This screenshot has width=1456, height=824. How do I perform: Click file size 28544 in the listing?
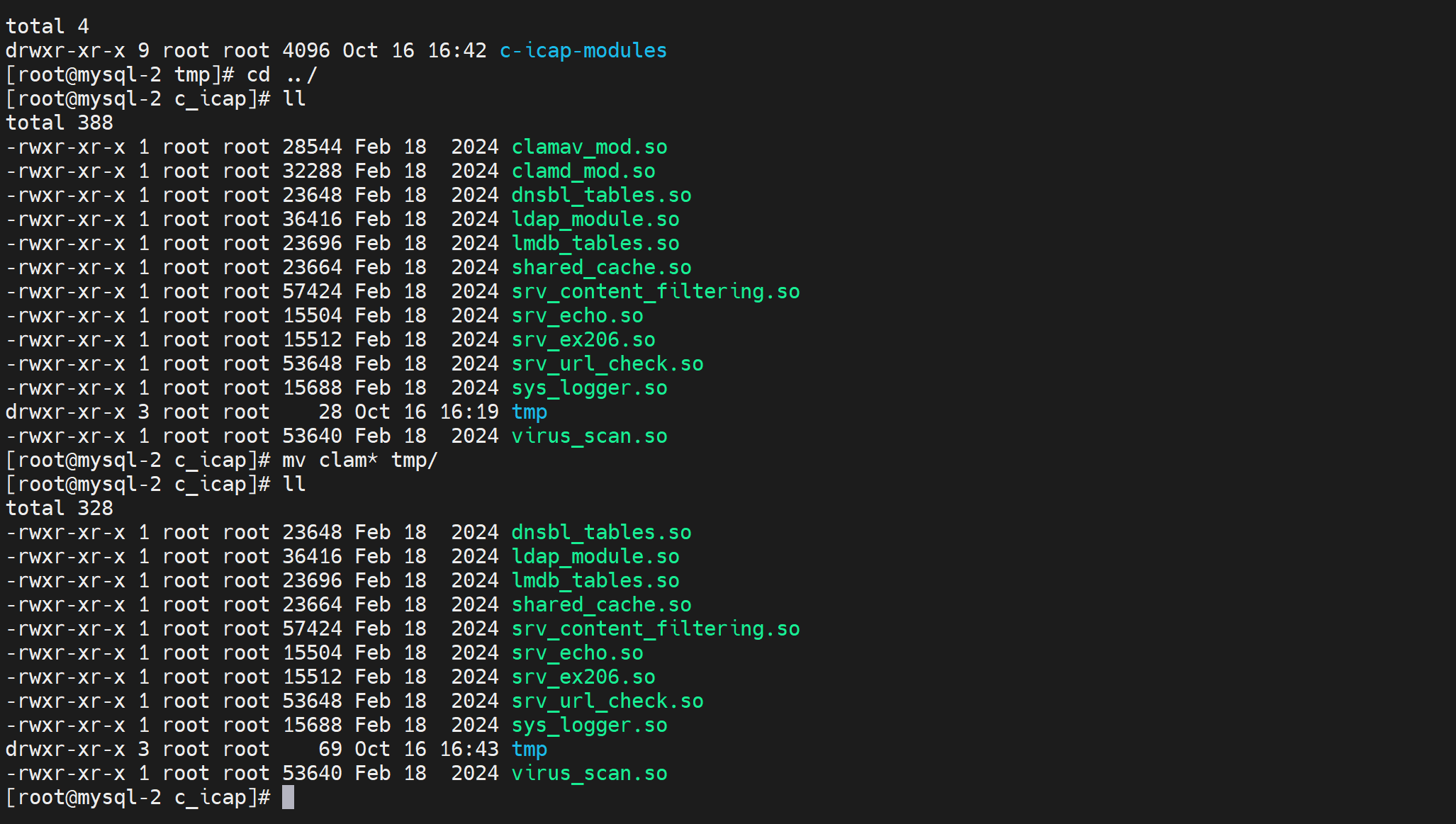(x=312, y=147)
